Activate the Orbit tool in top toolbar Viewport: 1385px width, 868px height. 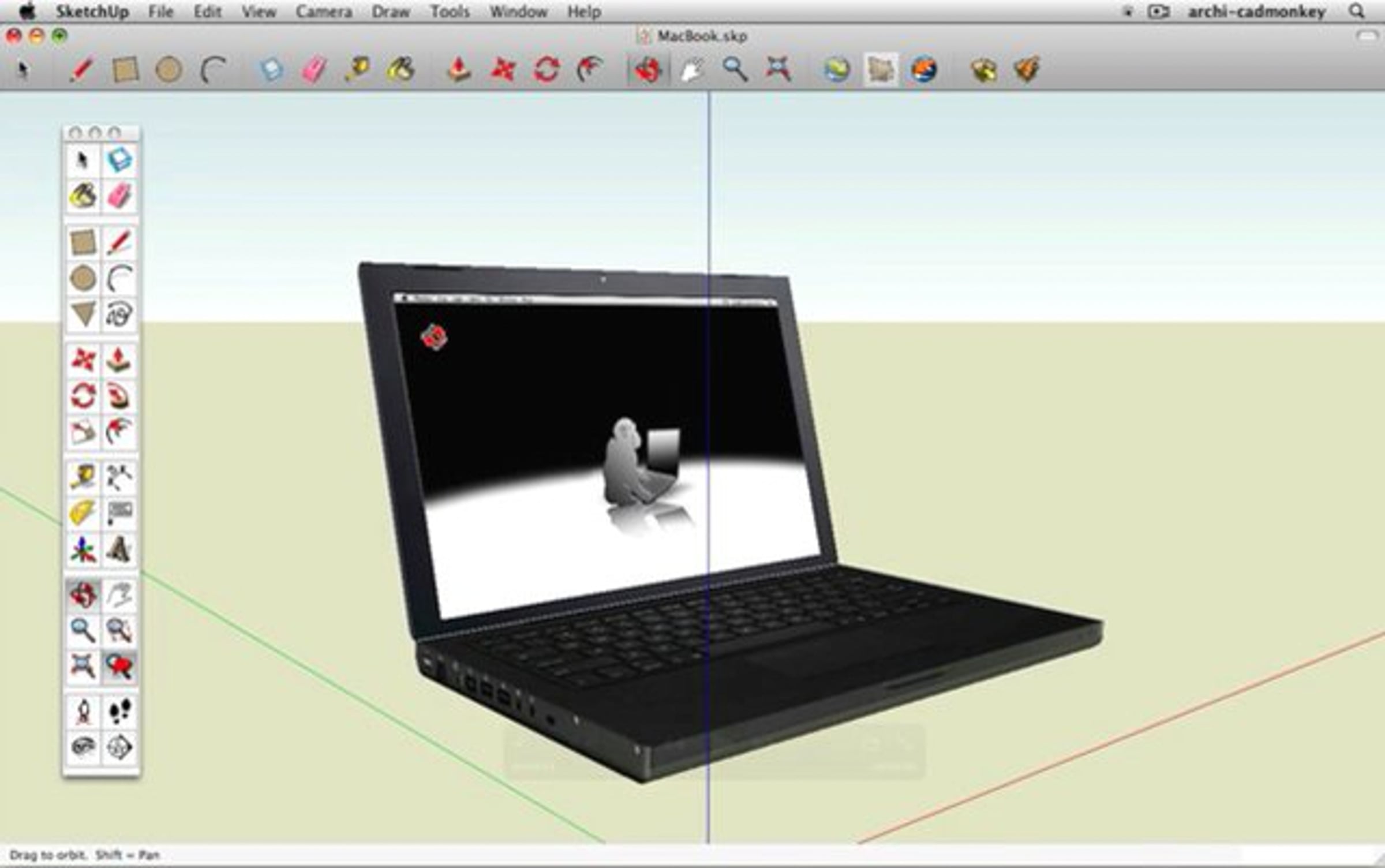coord(647,70)
